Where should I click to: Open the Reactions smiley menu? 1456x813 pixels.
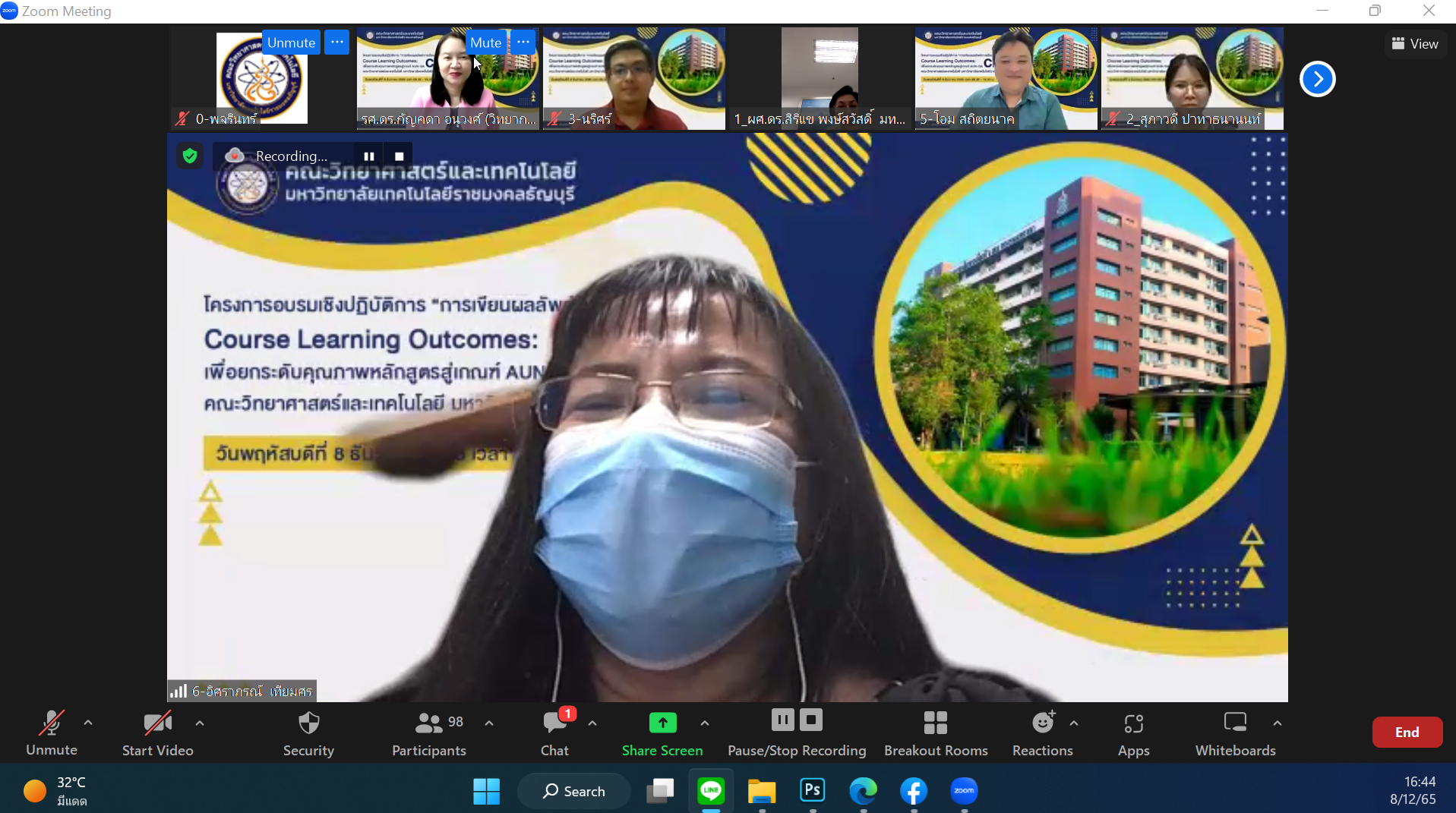(1043, 733)
